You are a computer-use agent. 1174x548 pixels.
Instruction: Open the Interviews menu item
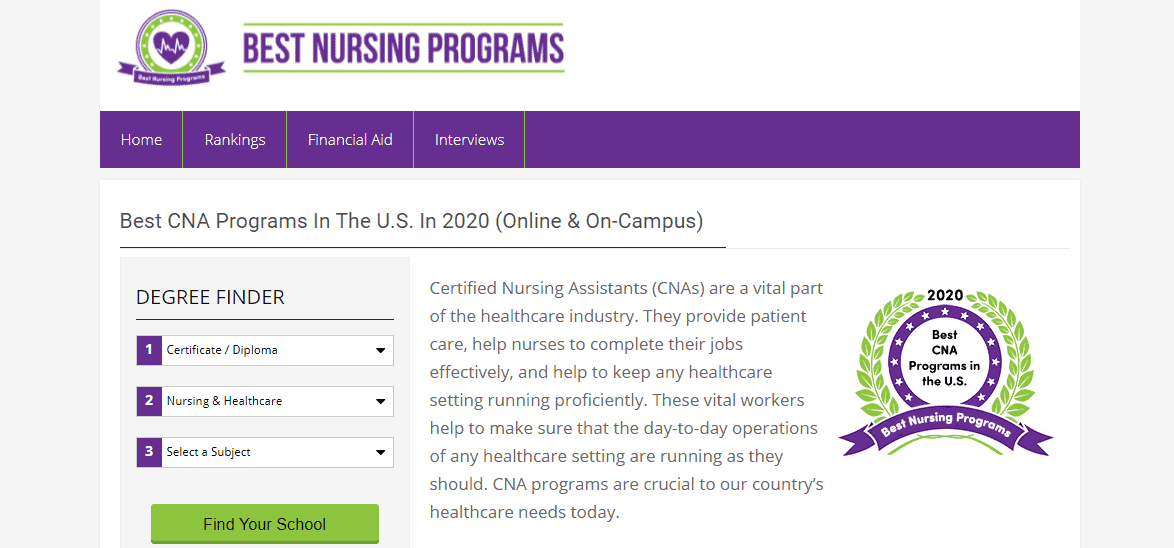(469, 140)
